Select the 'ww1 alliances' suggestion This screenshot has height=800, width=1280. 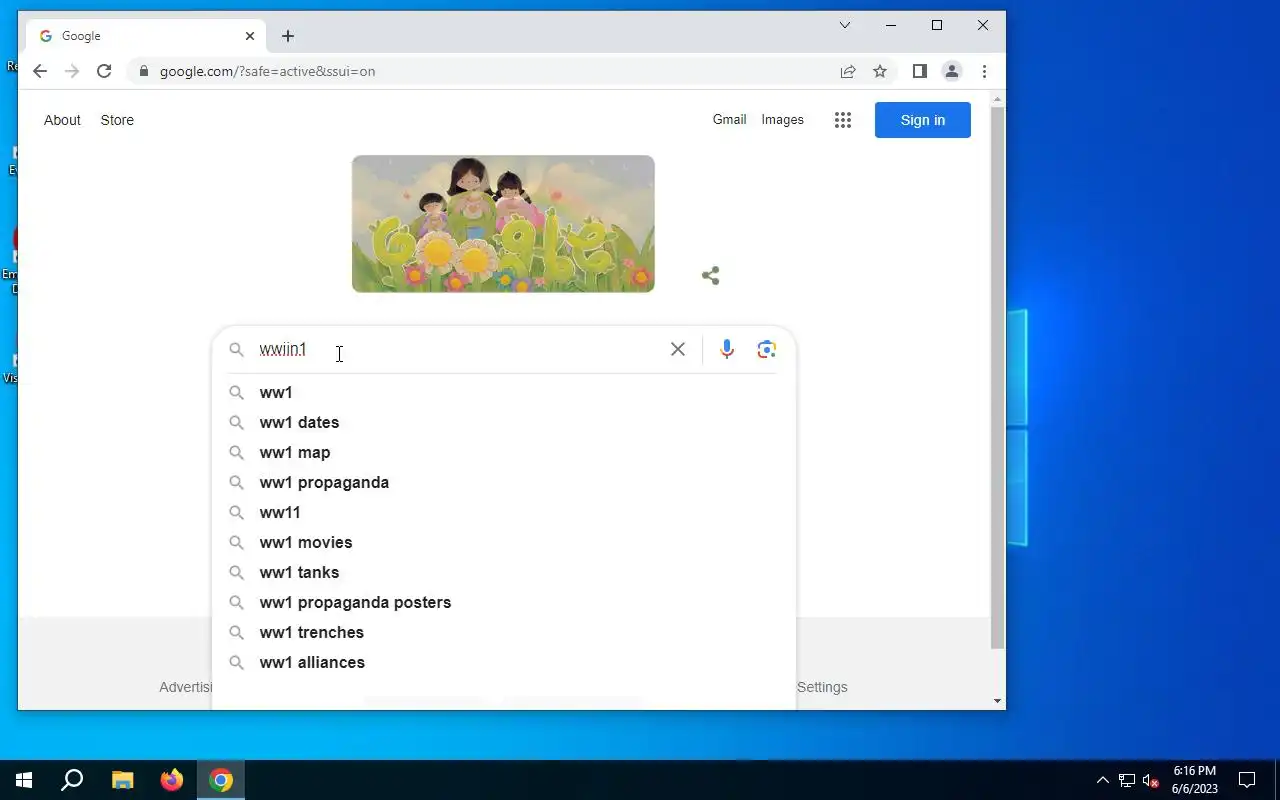click(x=504, y=662)
